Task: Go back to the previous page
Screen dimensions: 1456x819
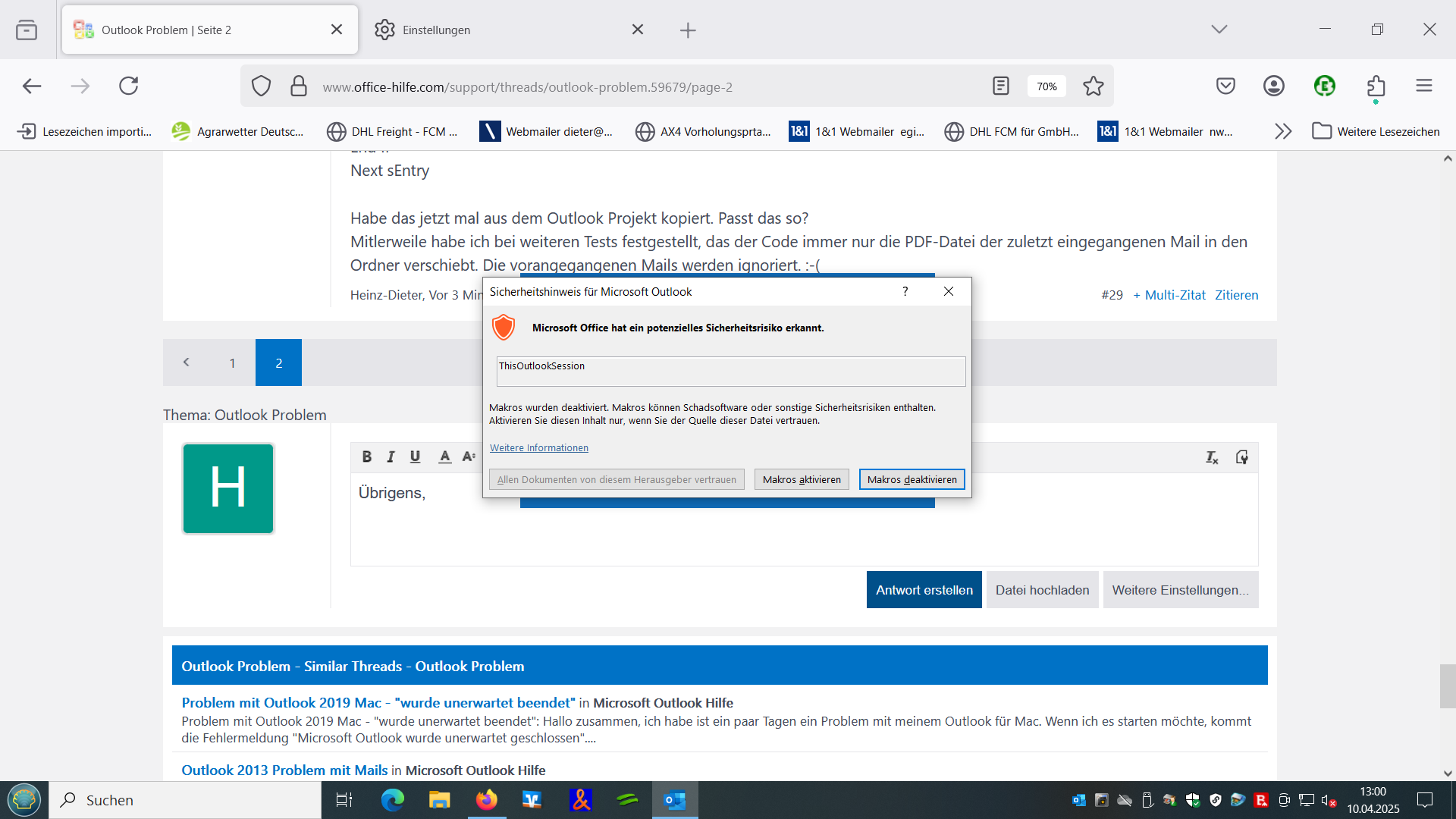Action: point(32,86)
